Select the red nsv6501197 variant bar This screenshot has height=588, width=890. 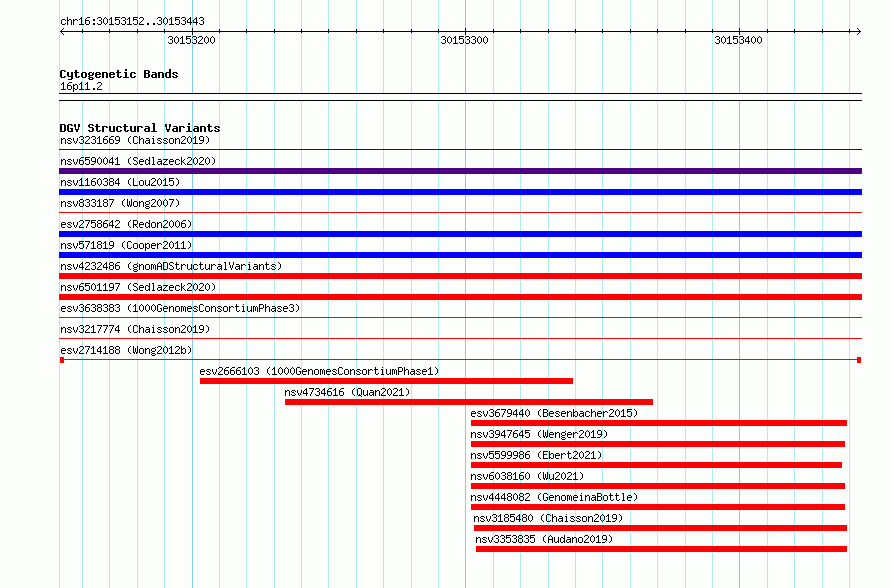click(460, 297)
